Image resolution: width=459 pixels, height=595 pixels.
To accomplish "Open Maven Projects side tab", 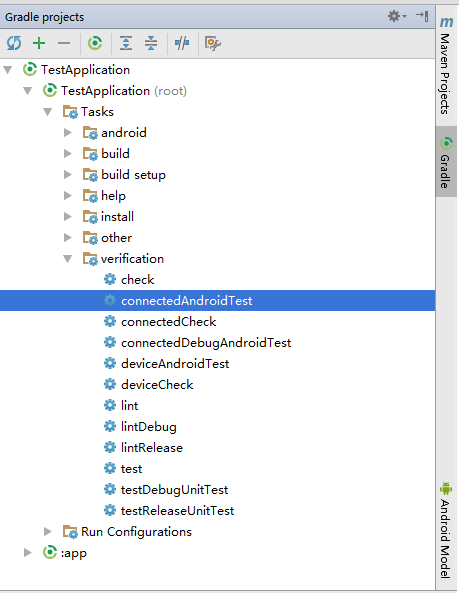I will (x=446, y=65).
